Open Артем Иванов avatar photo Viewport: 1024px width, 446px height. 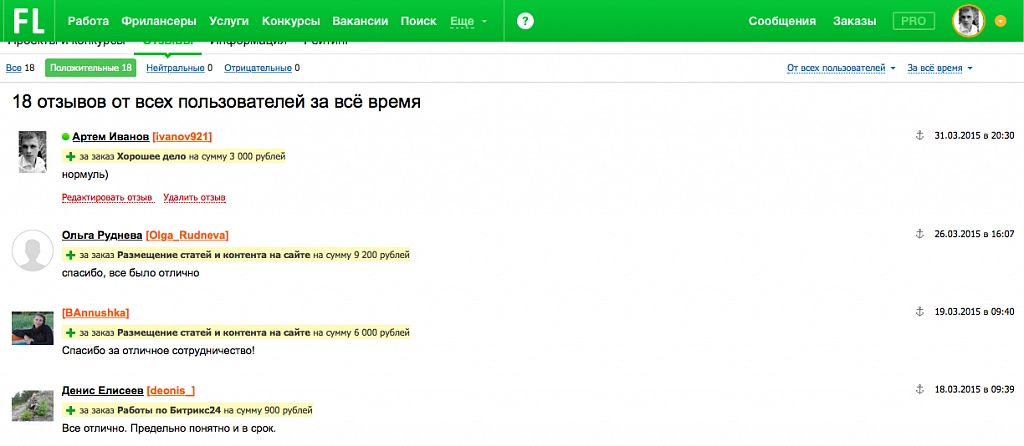32,151
